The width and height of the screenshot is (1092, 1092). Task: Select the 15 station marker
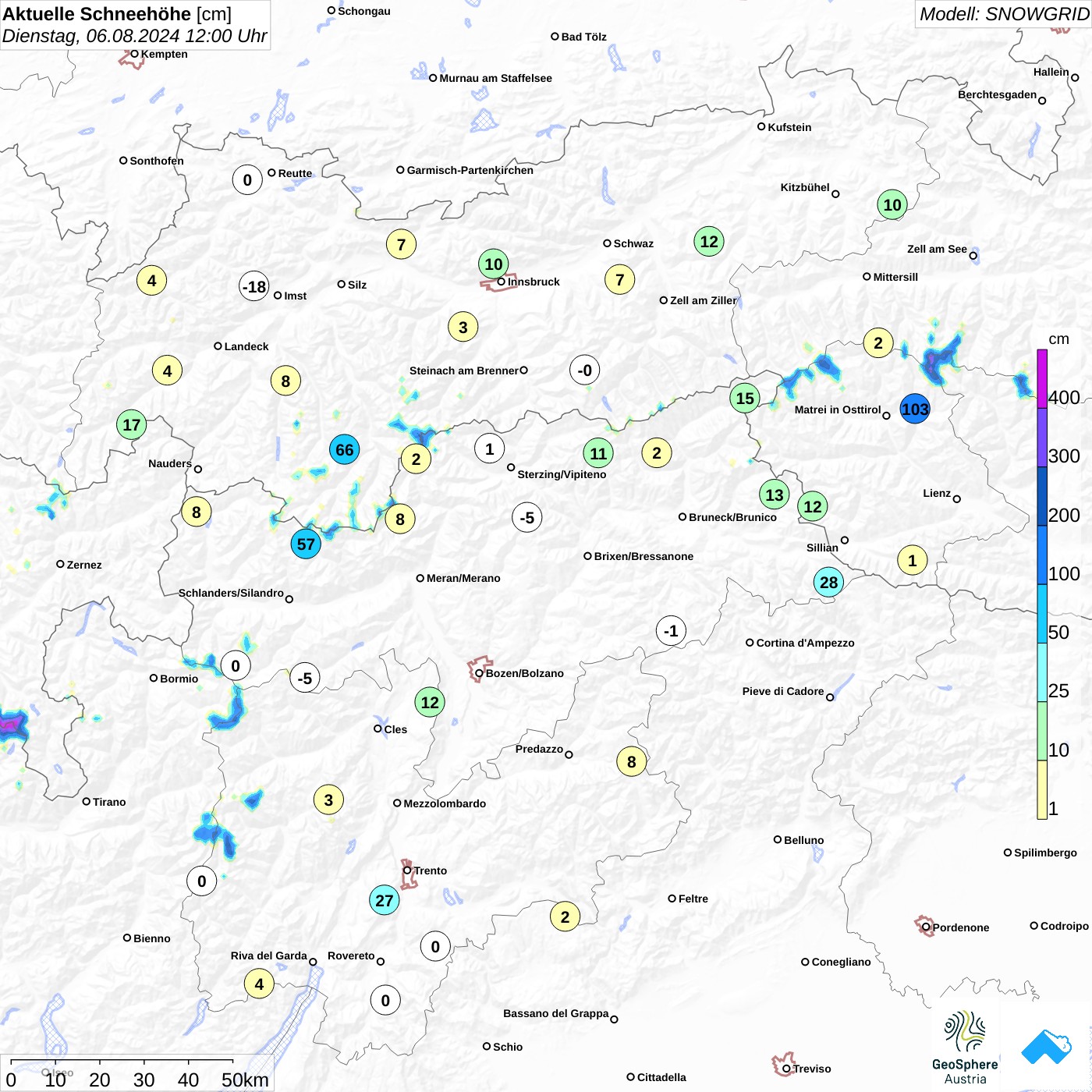coord(745,399)
